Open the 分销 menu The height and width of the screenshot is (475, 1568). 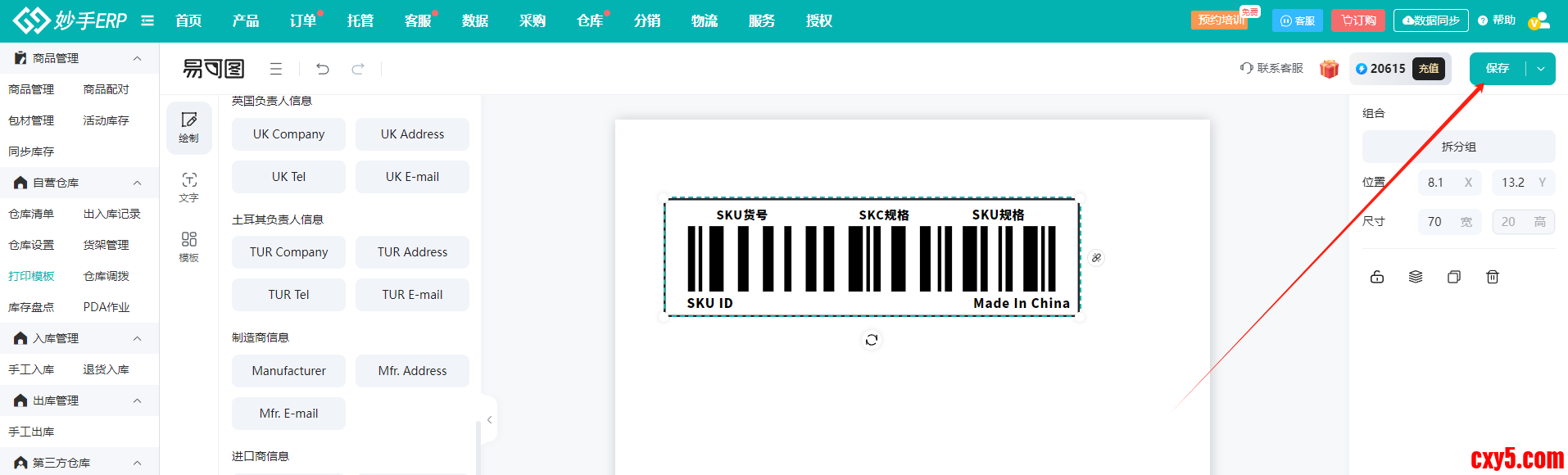647,20
